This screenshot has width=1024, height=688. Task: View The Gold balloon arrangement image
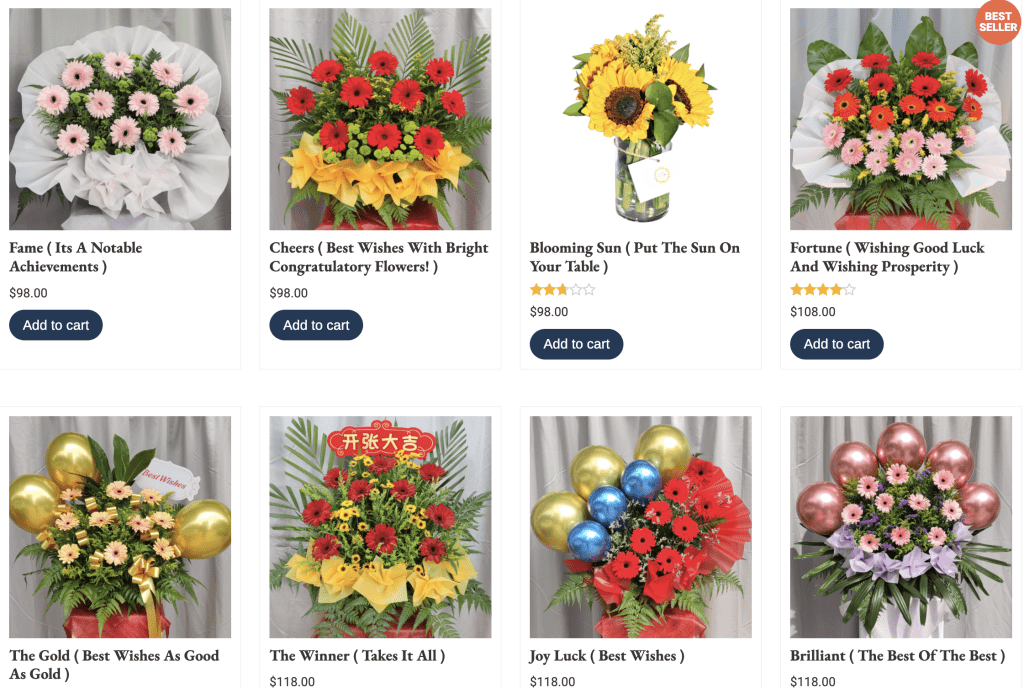coord(120,527)
